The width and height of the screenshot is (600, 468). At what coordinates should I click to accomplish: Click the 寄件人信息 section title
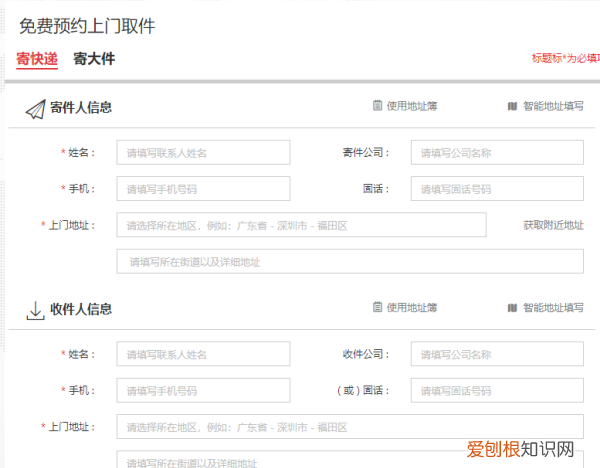81,108
